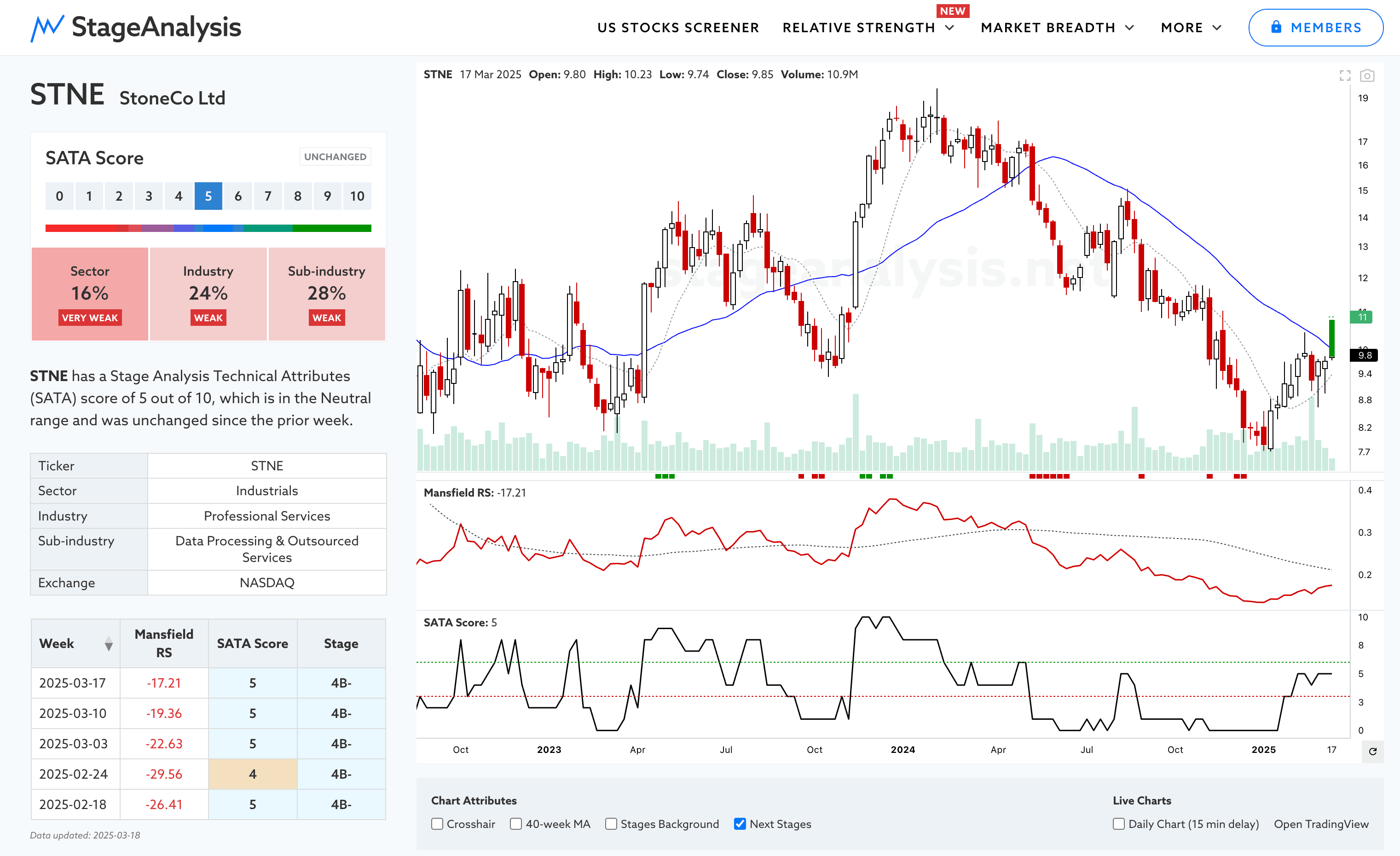Click the StageAnalysis logo icon

[47, 28]
